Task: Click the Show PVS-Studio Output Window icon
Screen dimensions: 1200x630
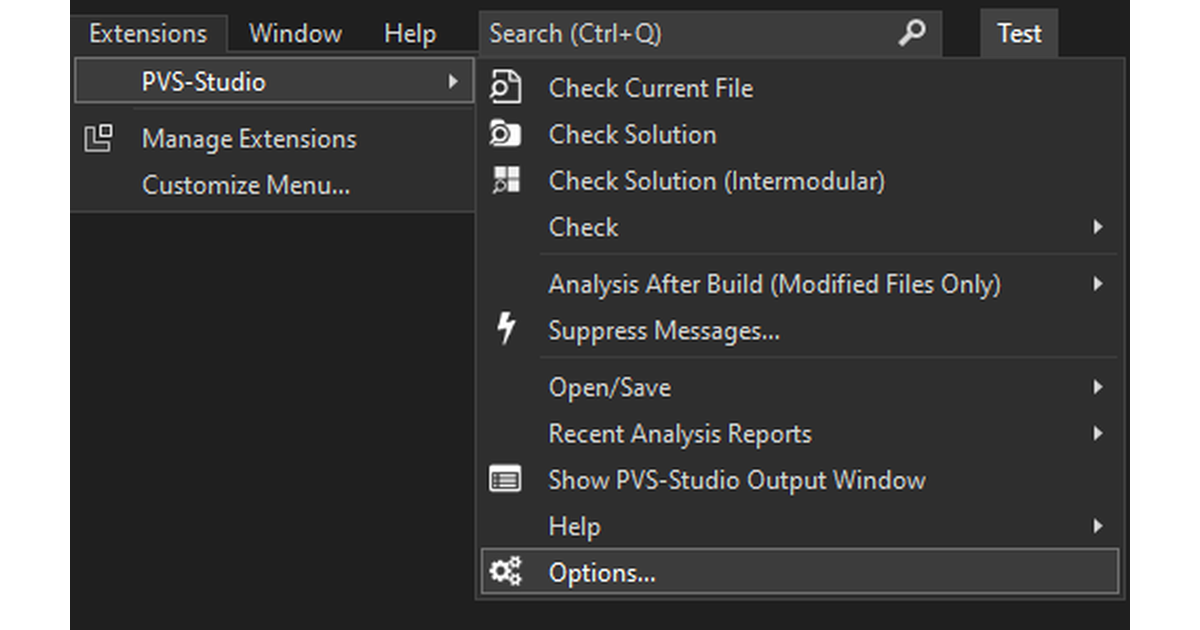Action: coord(507,480)
